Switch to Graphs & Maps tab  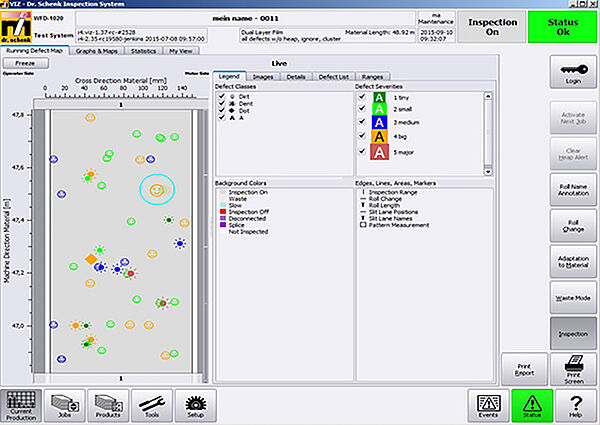97,51
